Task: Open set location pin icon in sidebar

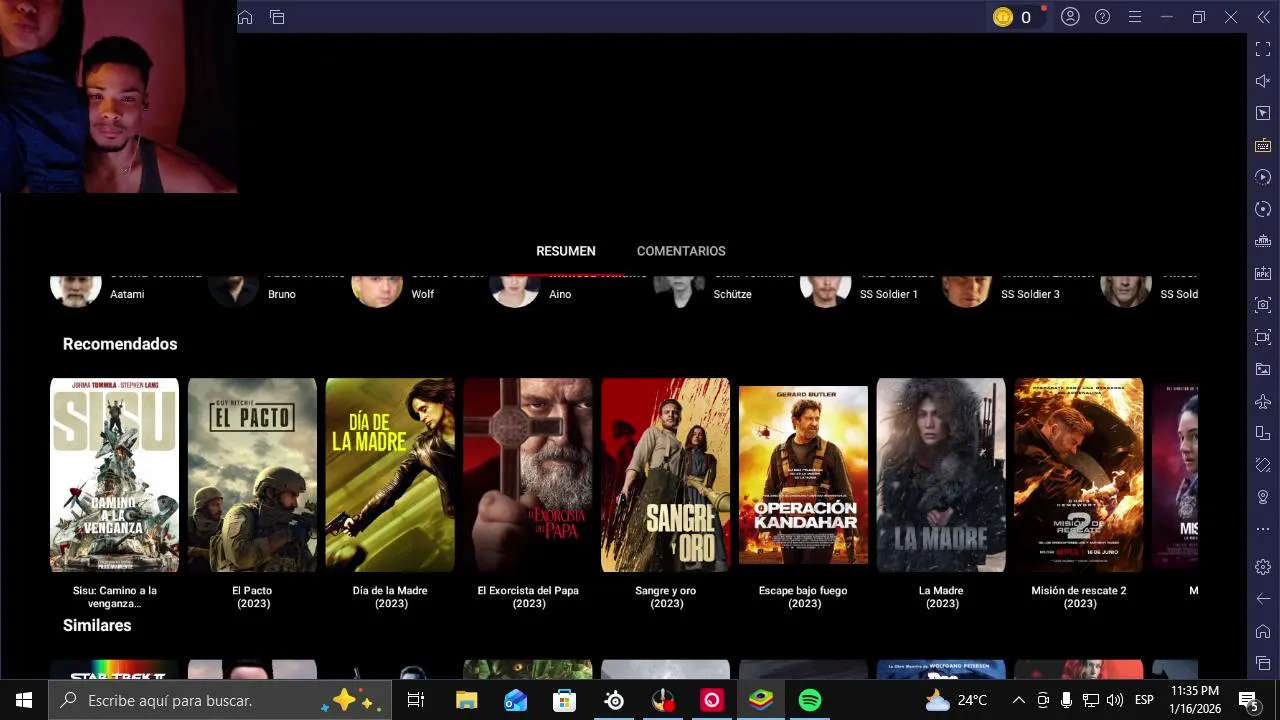Action: (x=1263, y=497)
